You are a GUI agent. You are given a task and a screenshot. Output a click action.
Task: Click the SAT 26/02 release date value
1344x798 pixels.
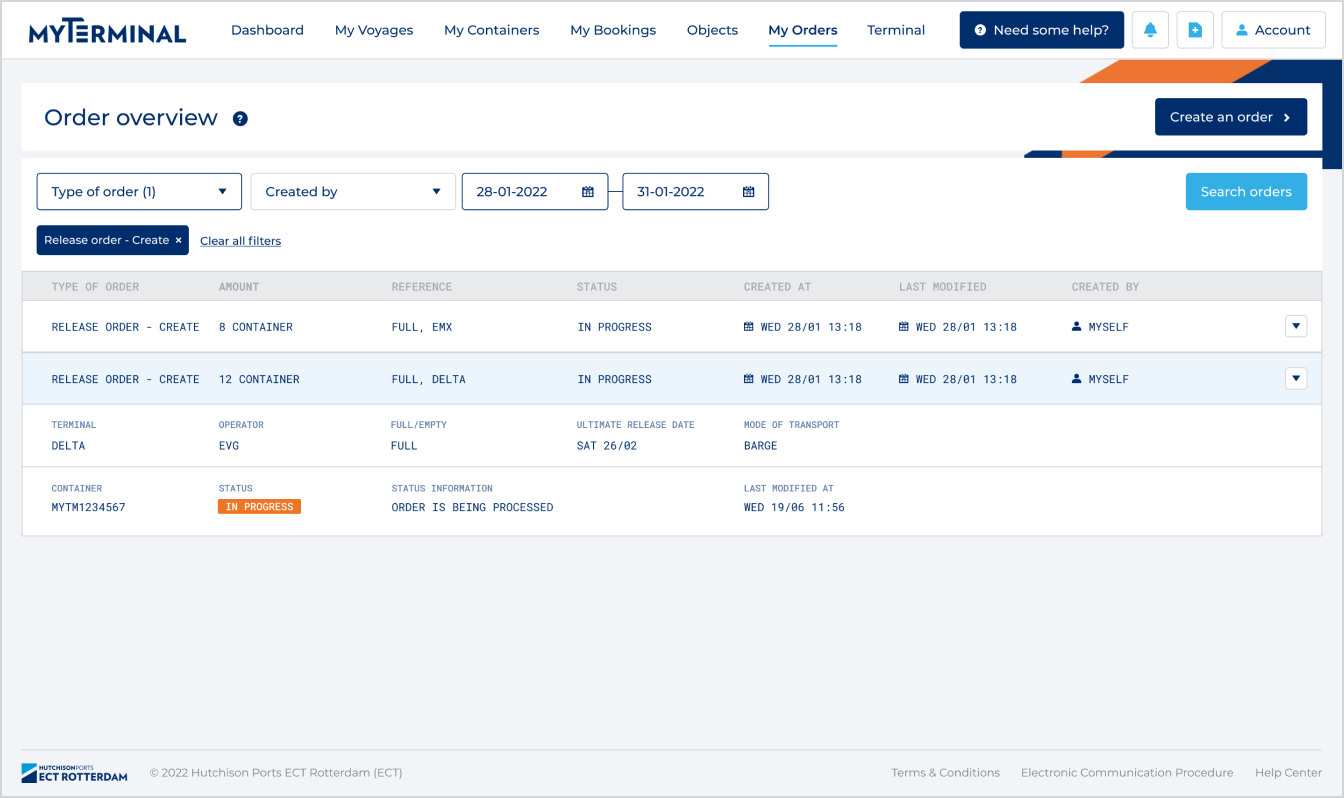pos(607,446)
